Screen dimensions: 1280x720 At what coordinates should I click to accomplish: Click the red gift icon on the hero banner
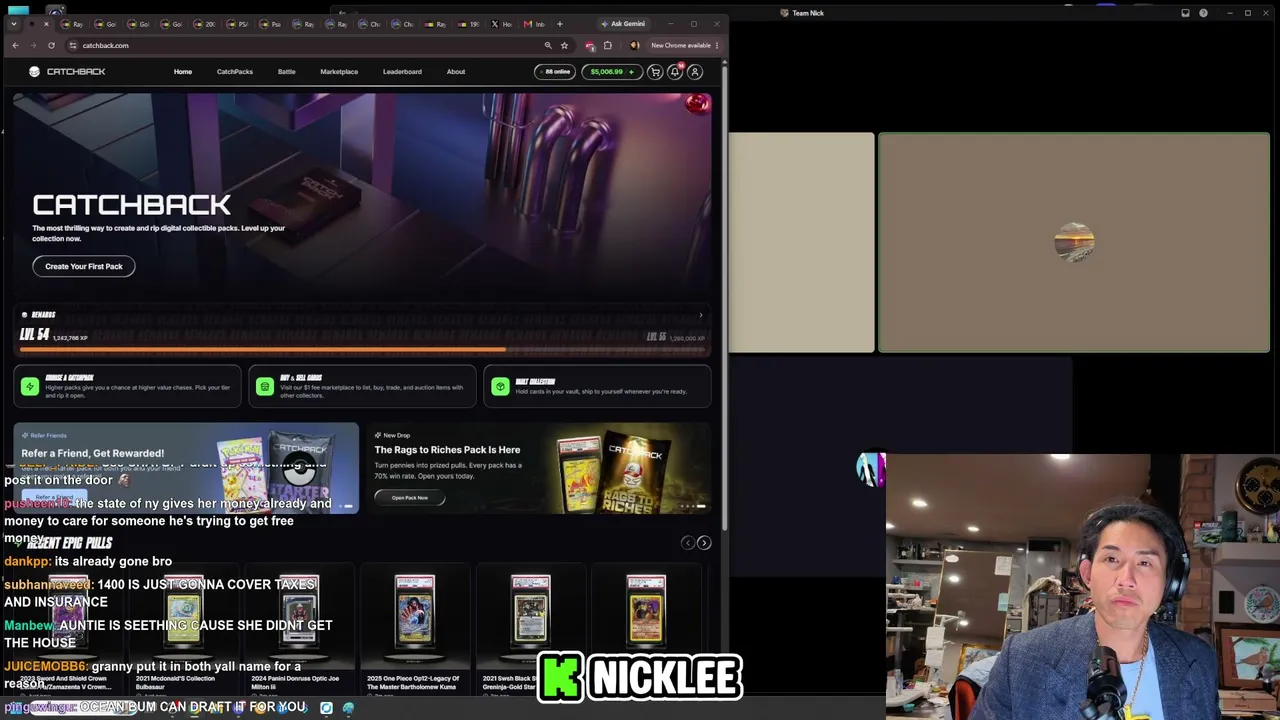[697, 103]
